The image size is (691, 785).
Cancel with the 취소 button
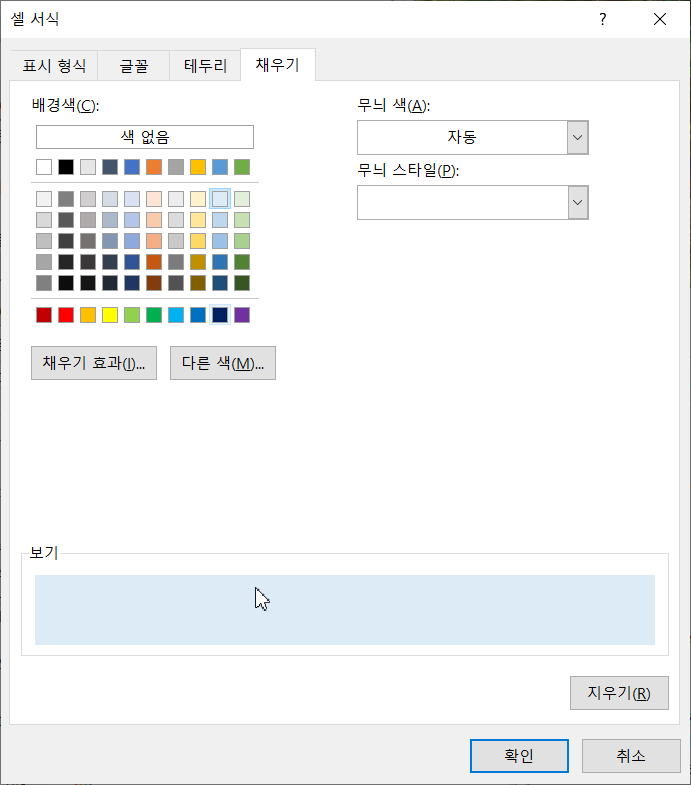pos(631,756)
